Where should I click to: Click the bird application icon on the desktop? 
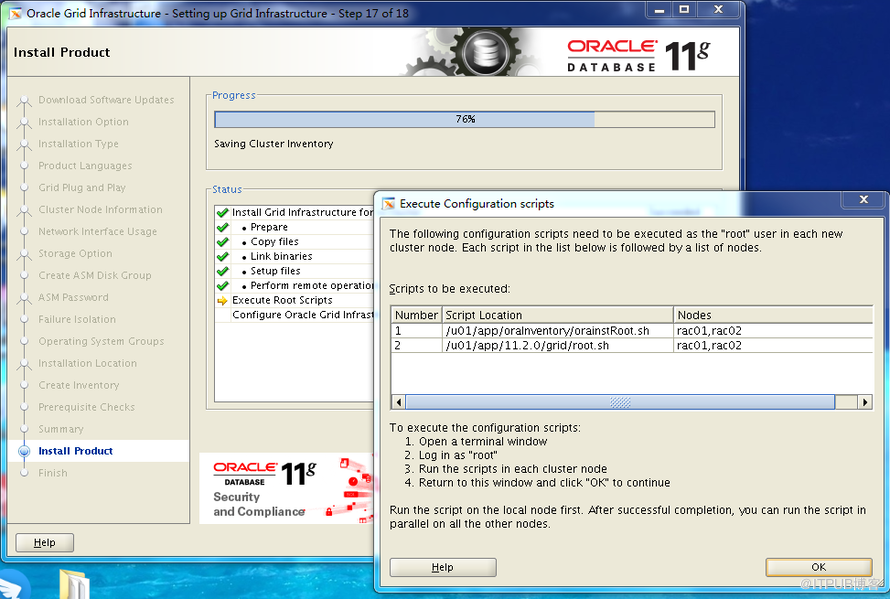tap(14, 585)
